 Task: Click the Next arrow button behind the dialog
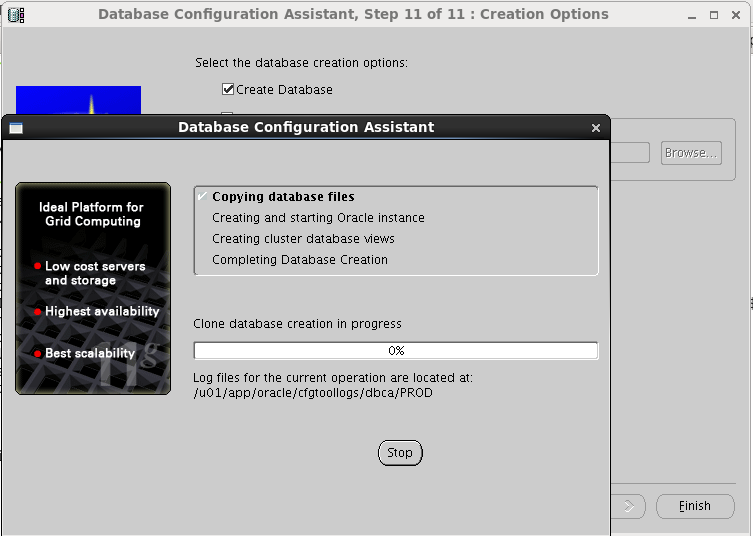[628, 506]
